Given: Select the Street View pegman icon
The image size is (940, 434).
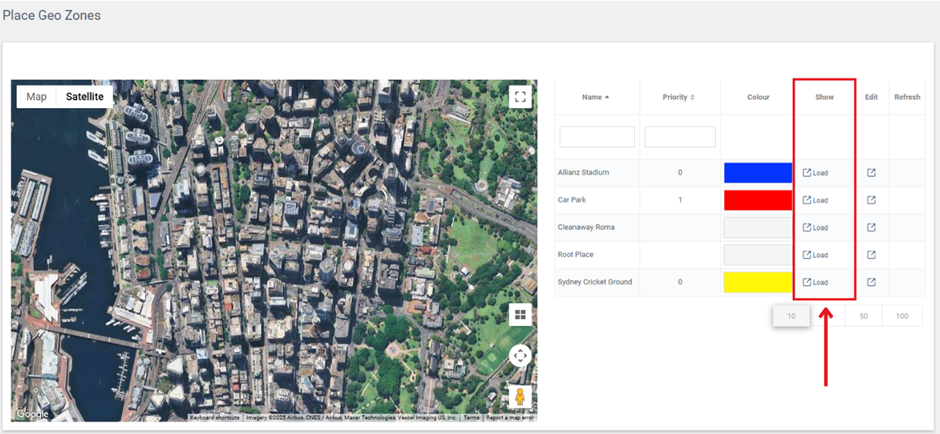Looking at the screenshot, I should [520, 397].
